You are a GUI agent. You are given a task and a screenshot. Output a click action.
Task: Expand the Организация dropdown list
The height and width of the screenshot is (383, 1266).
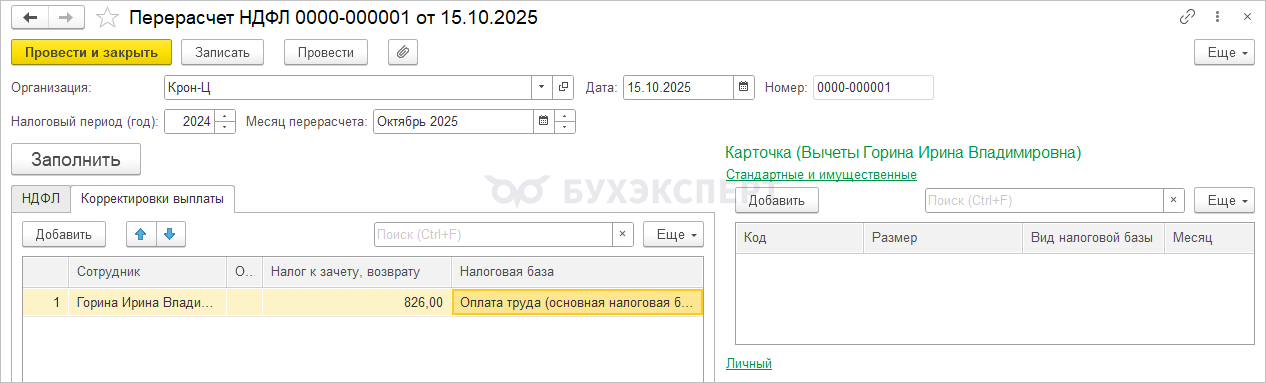[541, 88]
